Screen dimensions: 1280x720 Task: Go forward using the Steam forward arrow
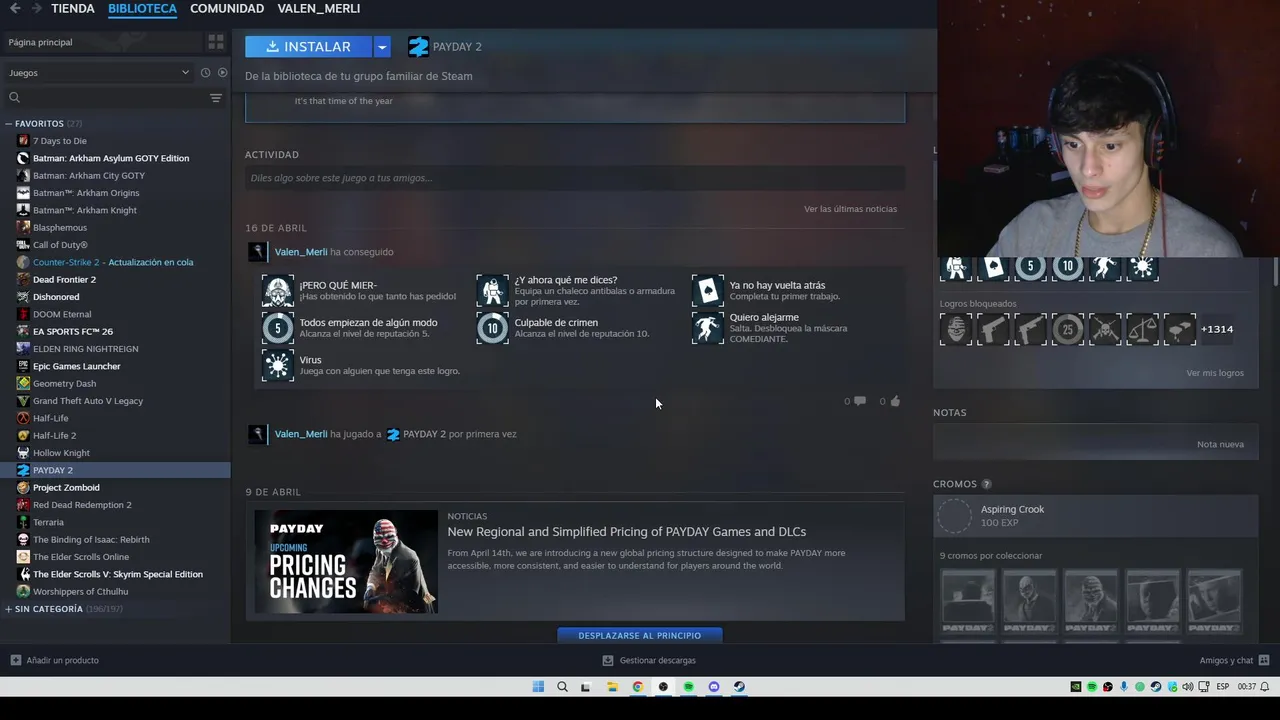coord(37,8)
